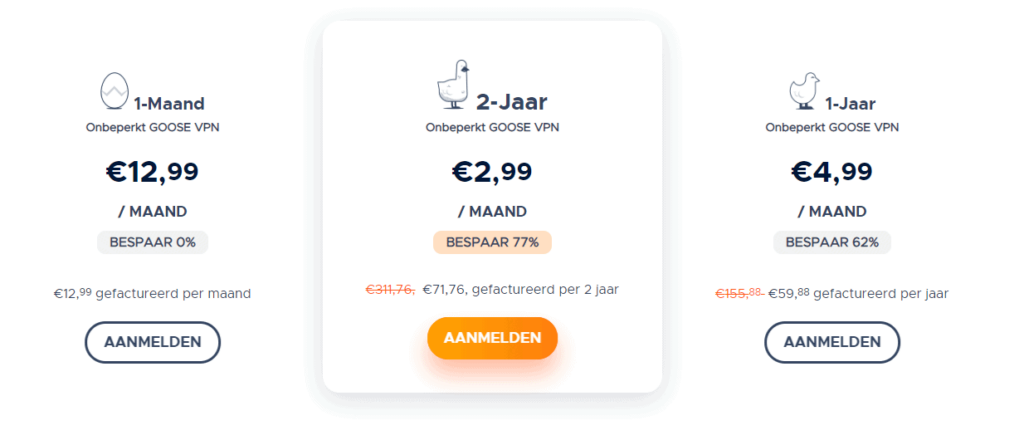Screen dimensions: 1024x435
Task: Click the €59,88 gefactureerd per jaar text
Action: point(858,293)
